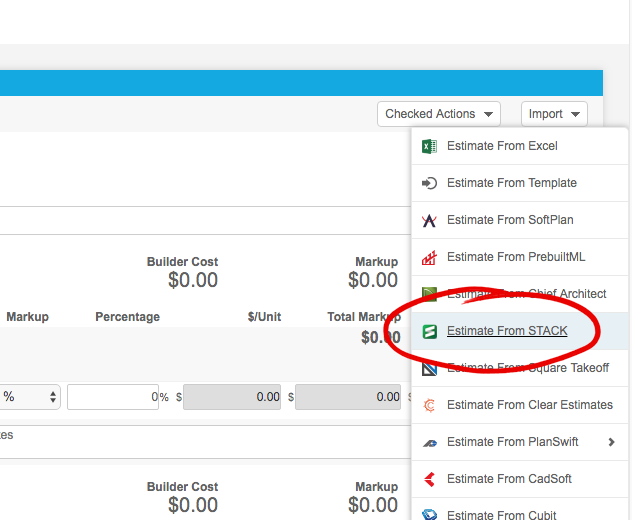Click the Total Markup column header
Viewport: 632px width, 520px height.
coord(364,317)
